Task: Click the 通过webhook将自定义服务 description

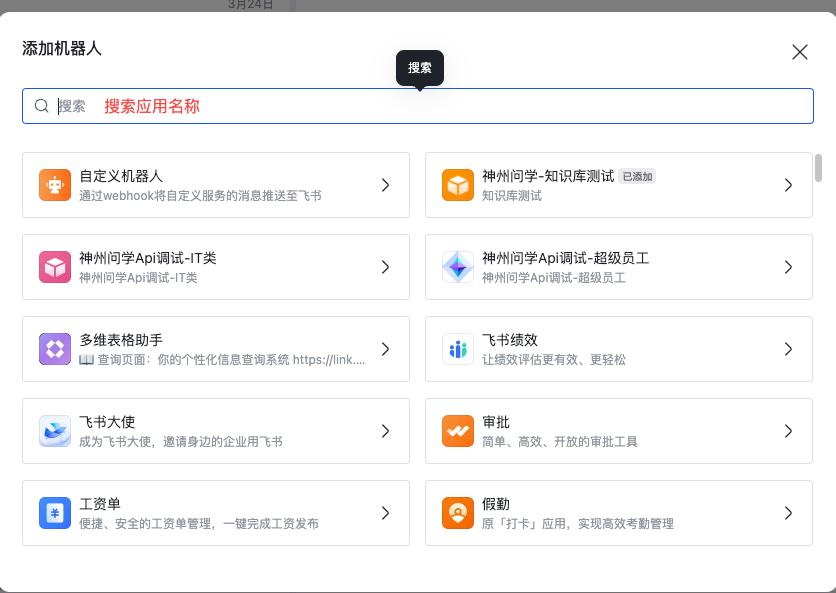Action: point(200,196)
